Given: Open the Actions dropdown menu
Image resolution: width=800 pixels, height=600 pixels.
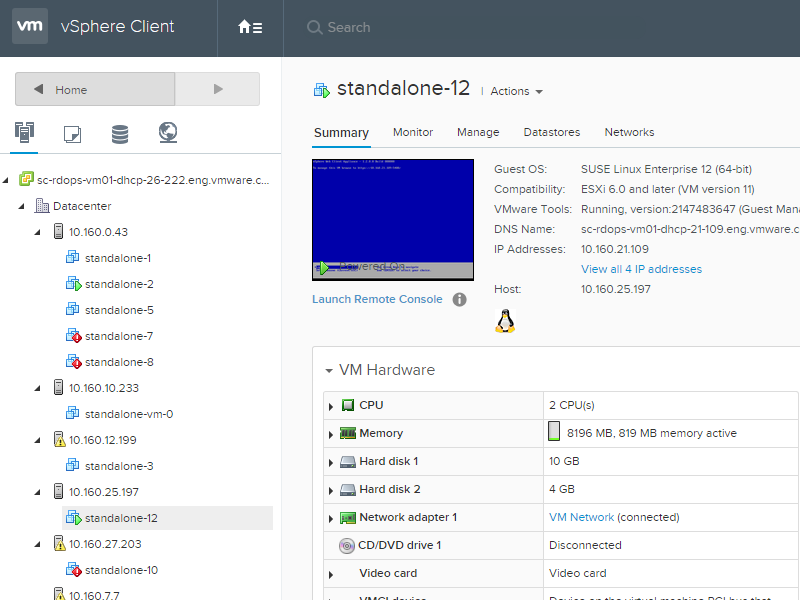Looking at the screenshot, I should [516, 91].
